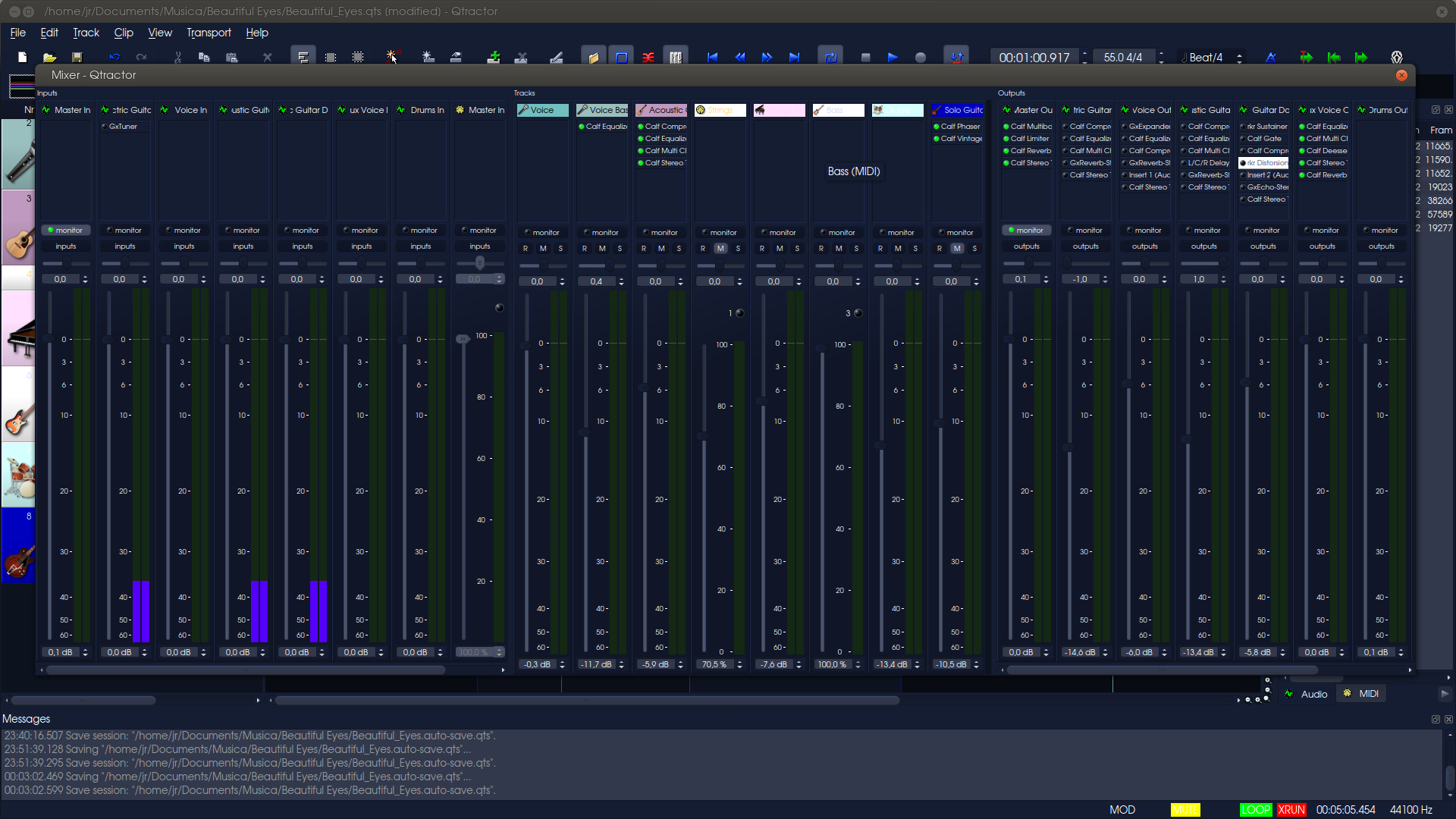Image resolution: width=1456 pixels, height=819 pixels.
Task: Start playback with play icon
Action: click(x=893, y=57)
